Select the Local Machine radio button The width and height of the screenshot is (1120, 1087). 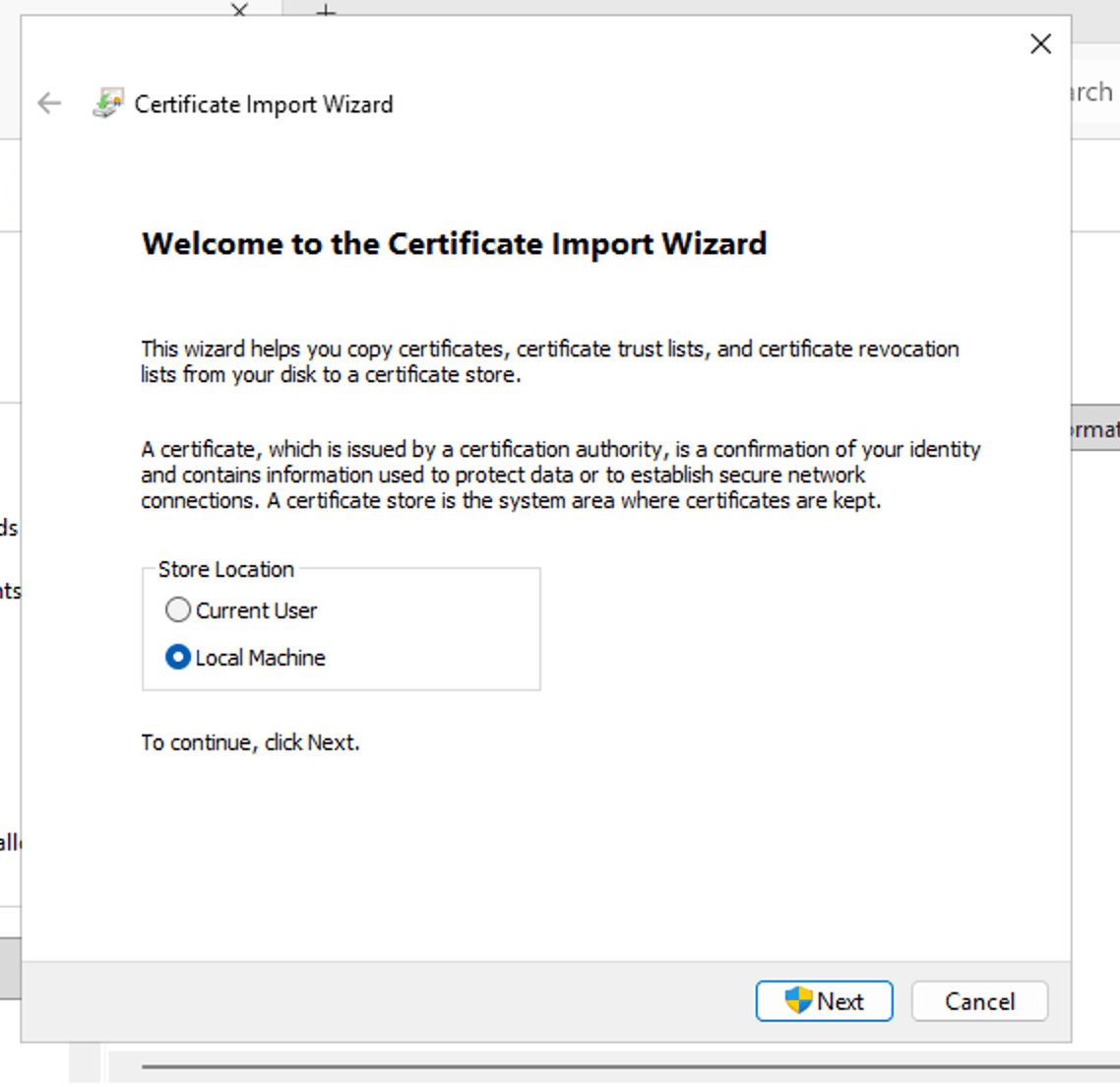click(178, 658)
